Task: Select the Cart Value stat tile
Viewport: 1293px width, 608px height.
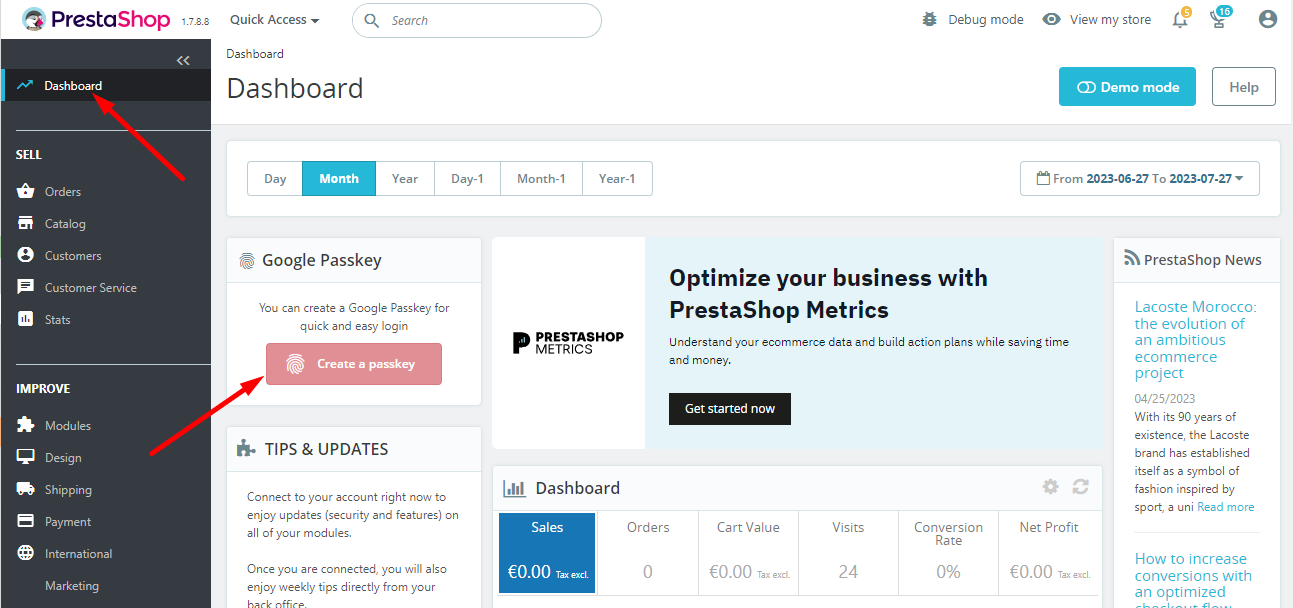Action: (x=748, y=554)
